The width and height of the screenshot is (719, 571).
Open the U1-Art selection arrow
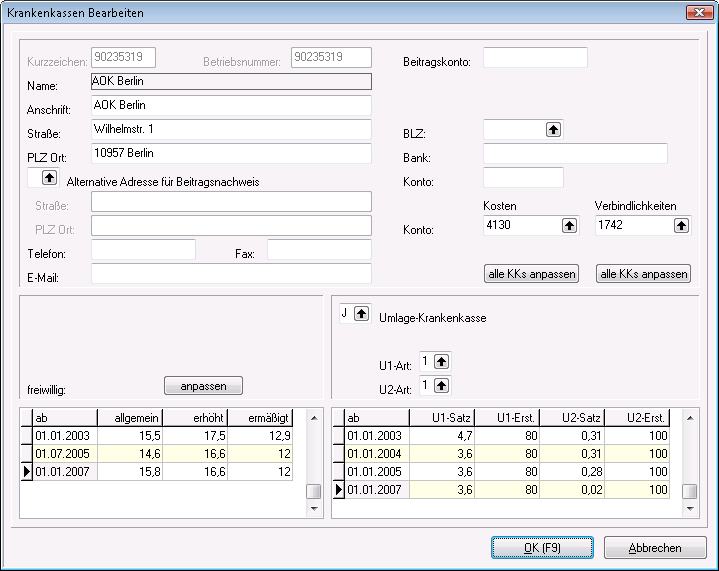click(441, 361)
